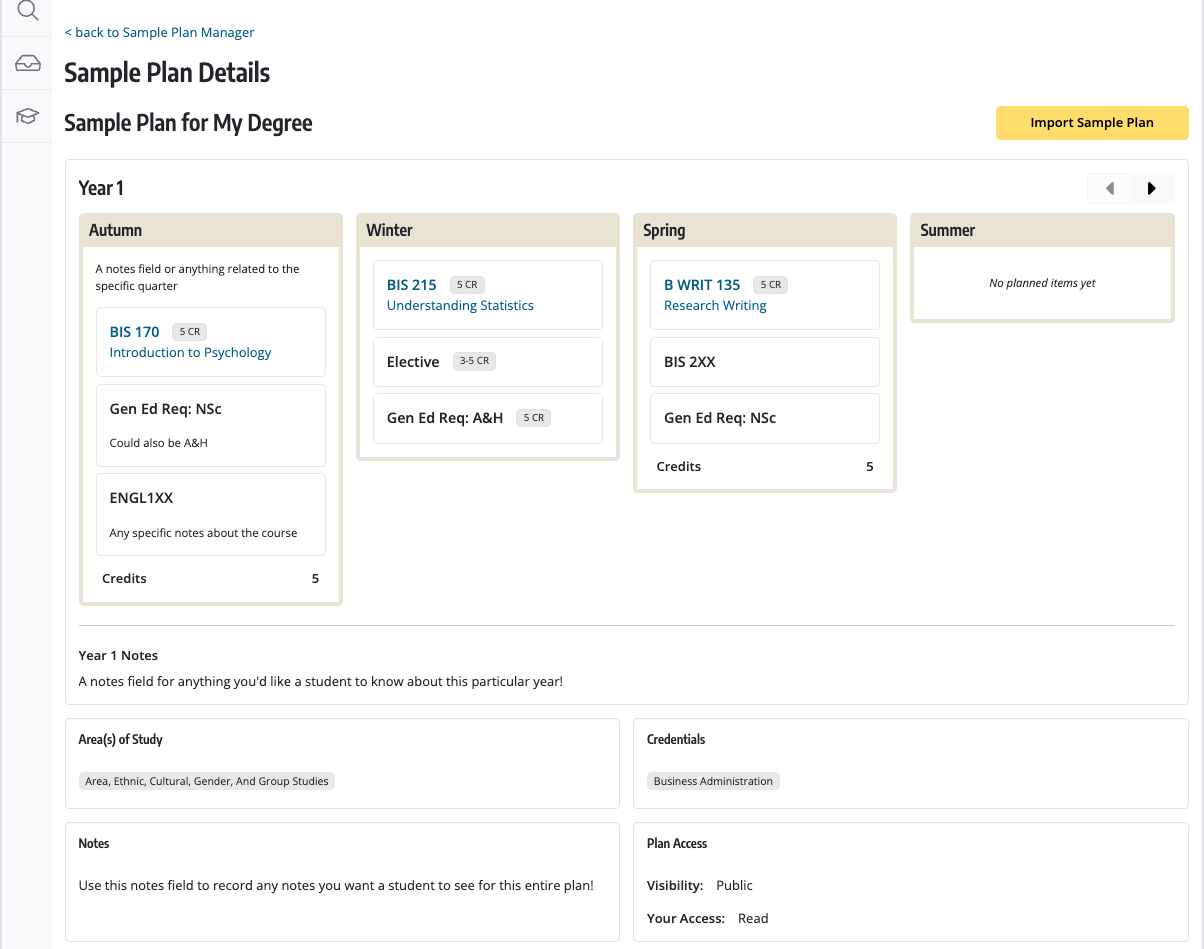Click Area, Ethnic, Cultural, Gender studies tag
Image resolution: width=1204 pixels, height=949 pixels.
pyautogui.click(x=207, y=781)
